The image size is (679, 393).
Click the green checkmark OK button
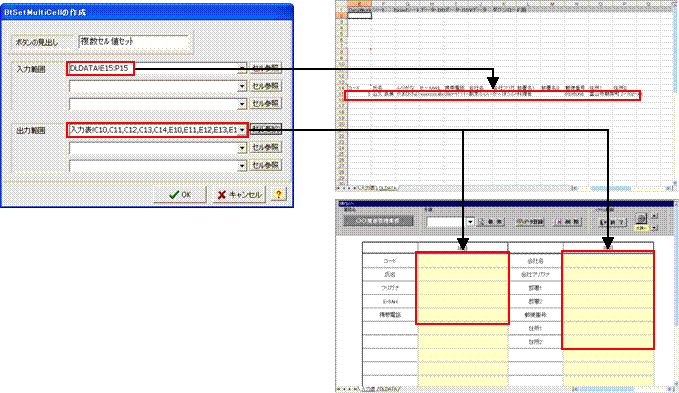click(x=180, y=195)
